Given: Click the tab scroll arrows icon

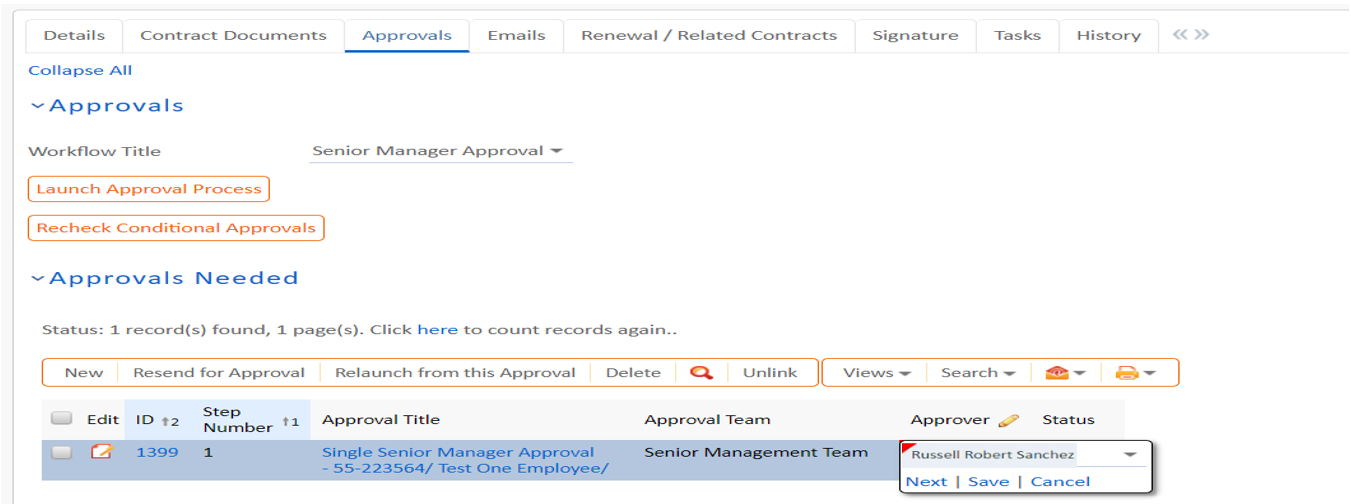Looking at the screenshot, I should pos(1190,35).
